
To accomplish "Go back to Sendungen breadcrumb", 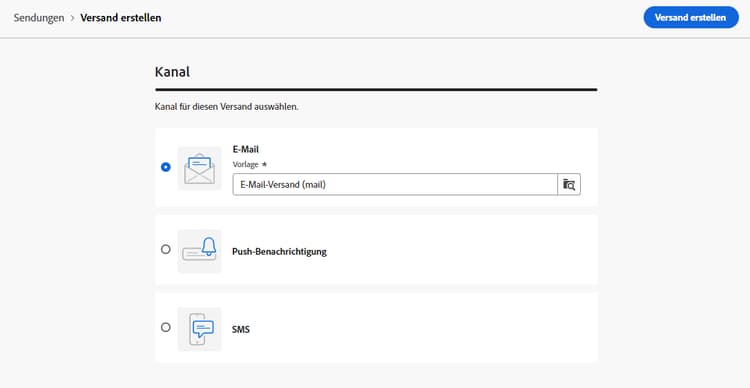I will 39,18.
